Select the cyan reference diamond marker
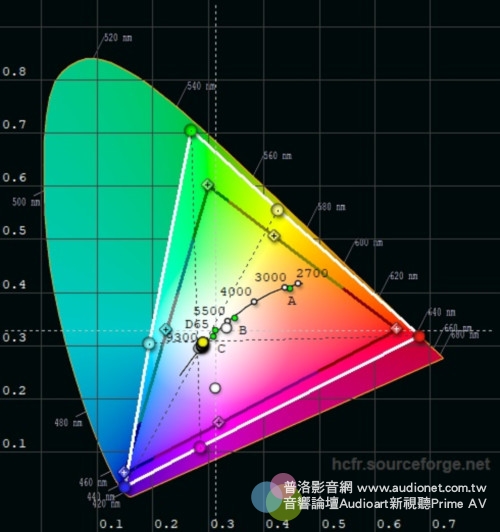500x532 pixels. (x=166, y=329)
